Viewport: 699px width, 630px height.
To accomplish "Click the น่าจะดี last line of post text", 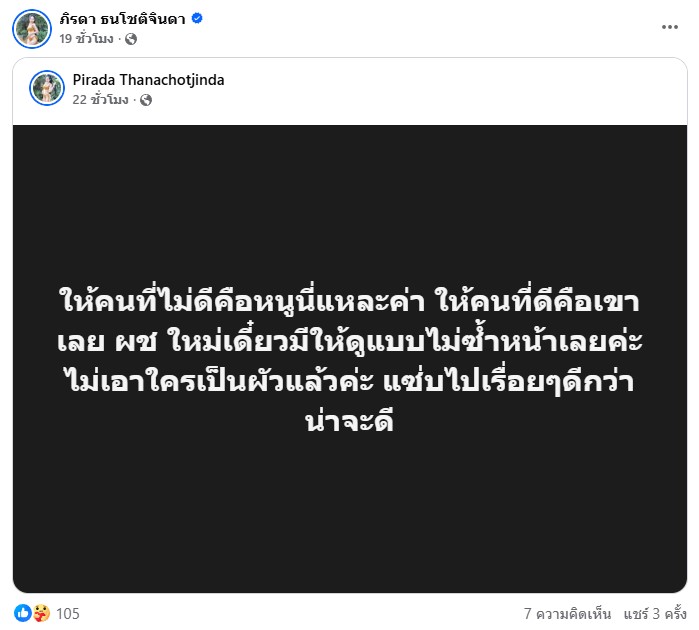I will (350, 421).
